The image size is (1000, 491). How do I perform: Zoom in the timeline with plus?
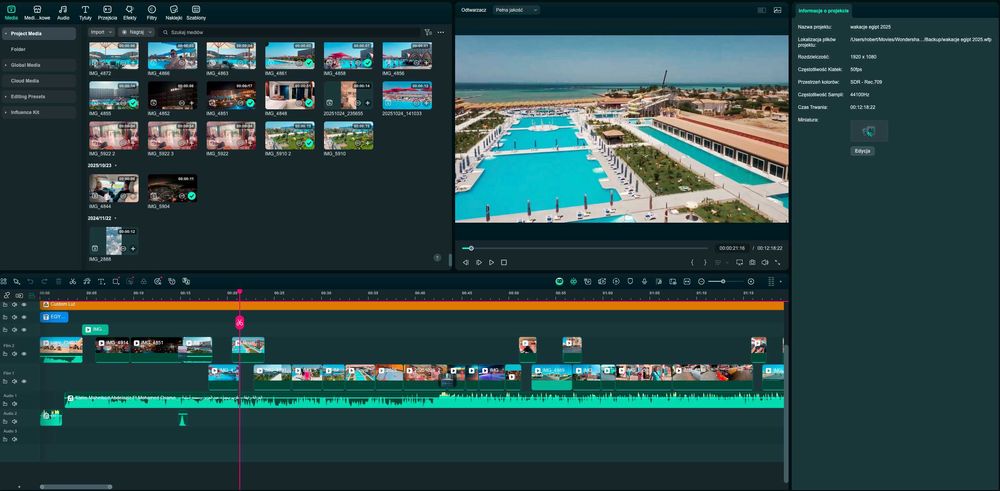coord(751,281)
